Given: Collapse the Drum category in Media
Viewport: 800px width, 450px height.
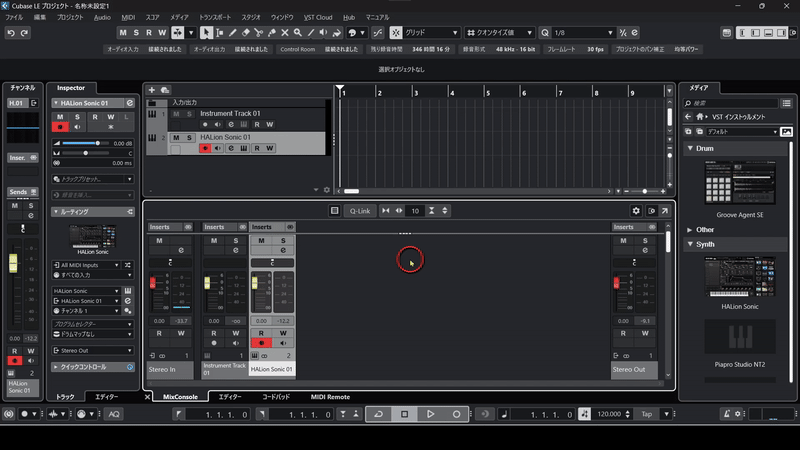Looking at the screenshot, I should pos(690,148).
